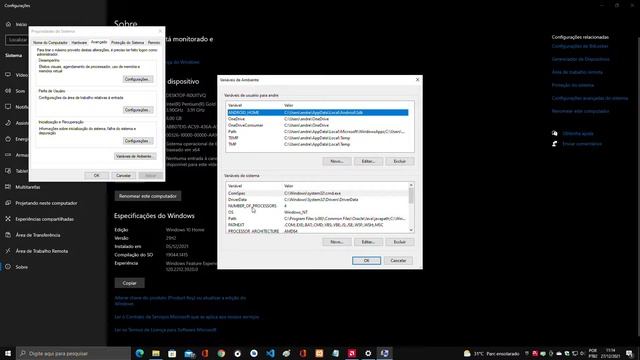Open Configurações avançadas do sistema link
The width and height of the screenshot is (640, 360).
pos(590,98)
